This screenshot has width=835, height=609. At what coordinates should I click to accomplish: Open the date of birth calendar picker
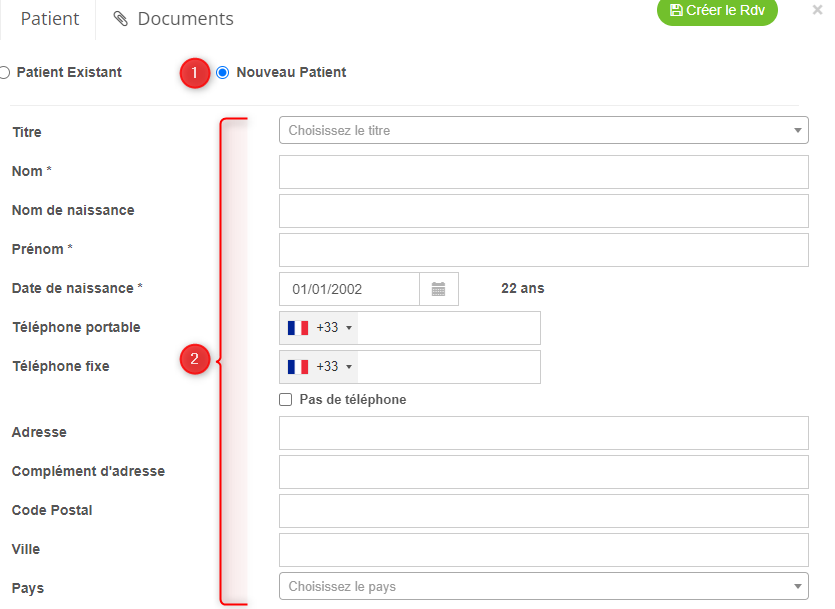coord(438,289)
